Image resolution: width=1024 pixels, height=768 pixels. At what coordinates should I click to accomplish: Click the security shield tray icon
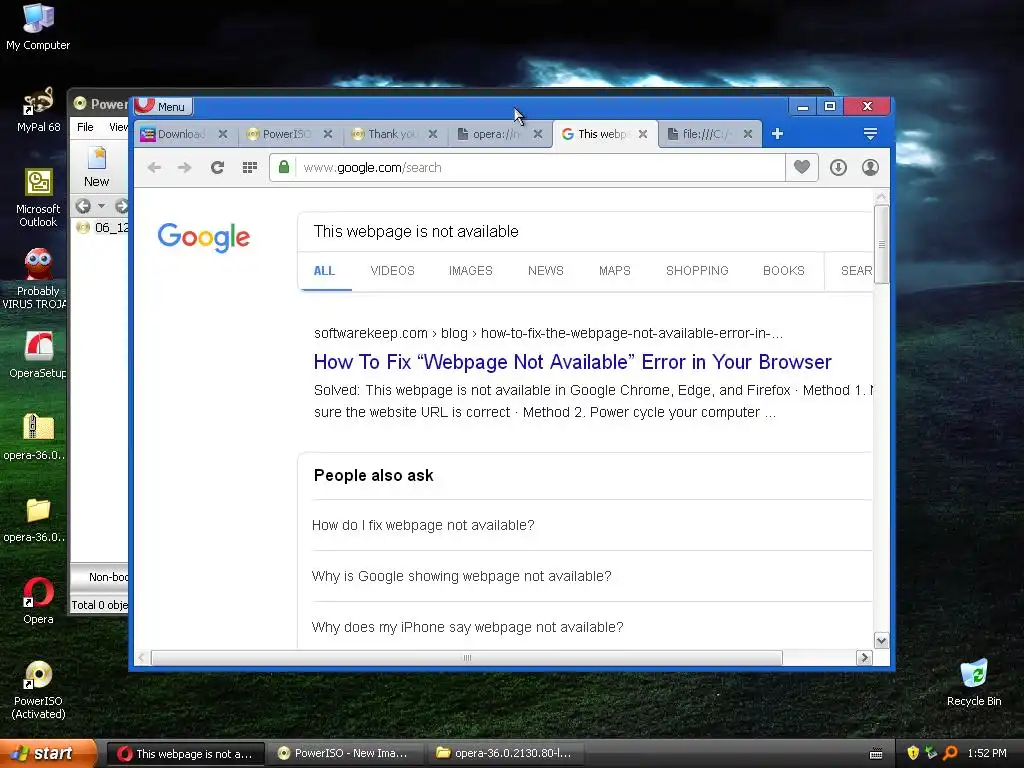913,754
